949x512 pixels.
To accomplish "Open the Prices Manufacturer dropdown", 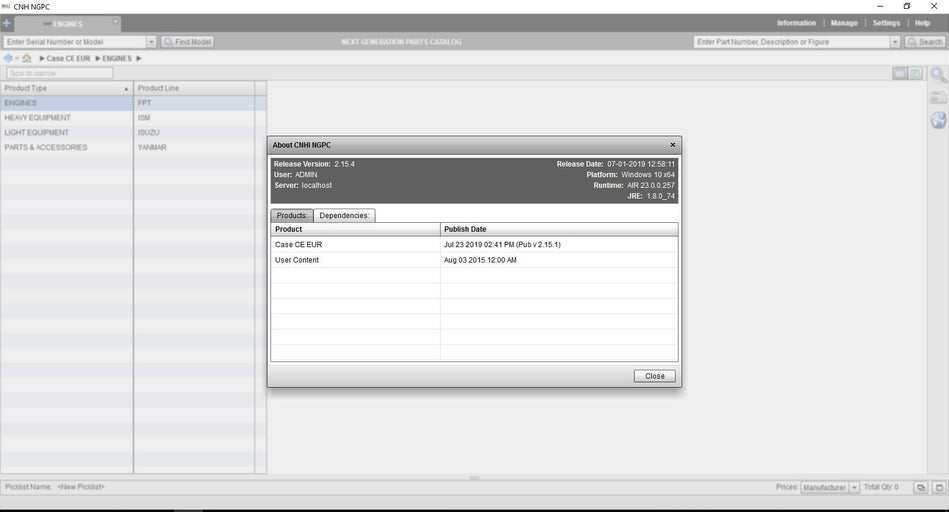I will click(854, 487).
